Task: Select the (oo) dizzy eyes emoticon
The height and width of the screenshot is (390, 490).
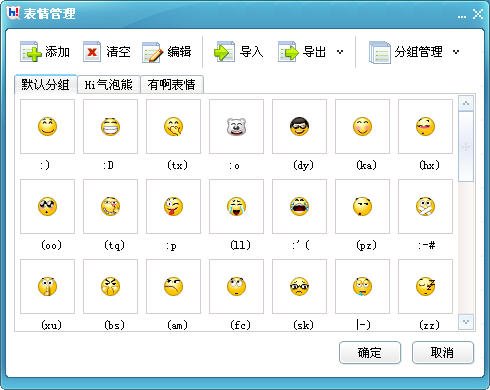Action: pos(47,207)
